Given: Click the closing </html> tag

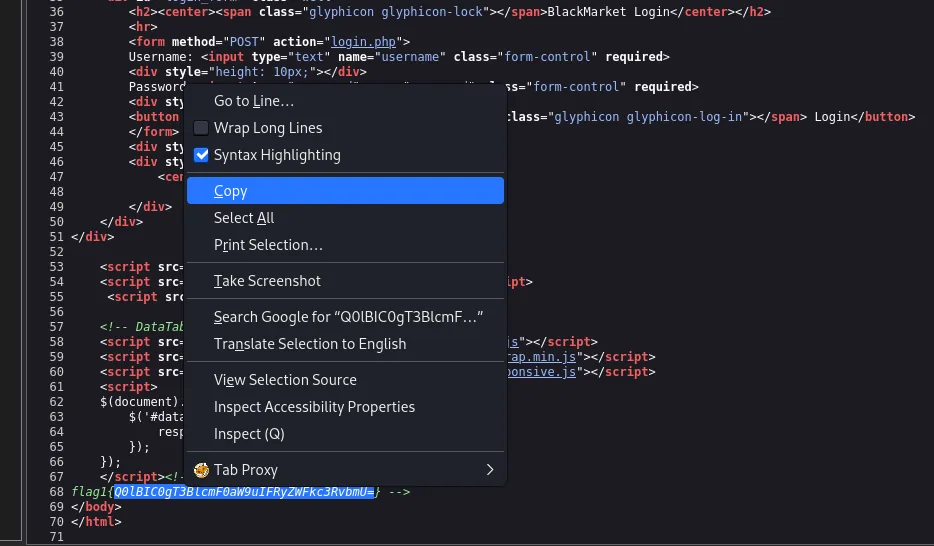Looking at the screenshot, I should [96, 522].
